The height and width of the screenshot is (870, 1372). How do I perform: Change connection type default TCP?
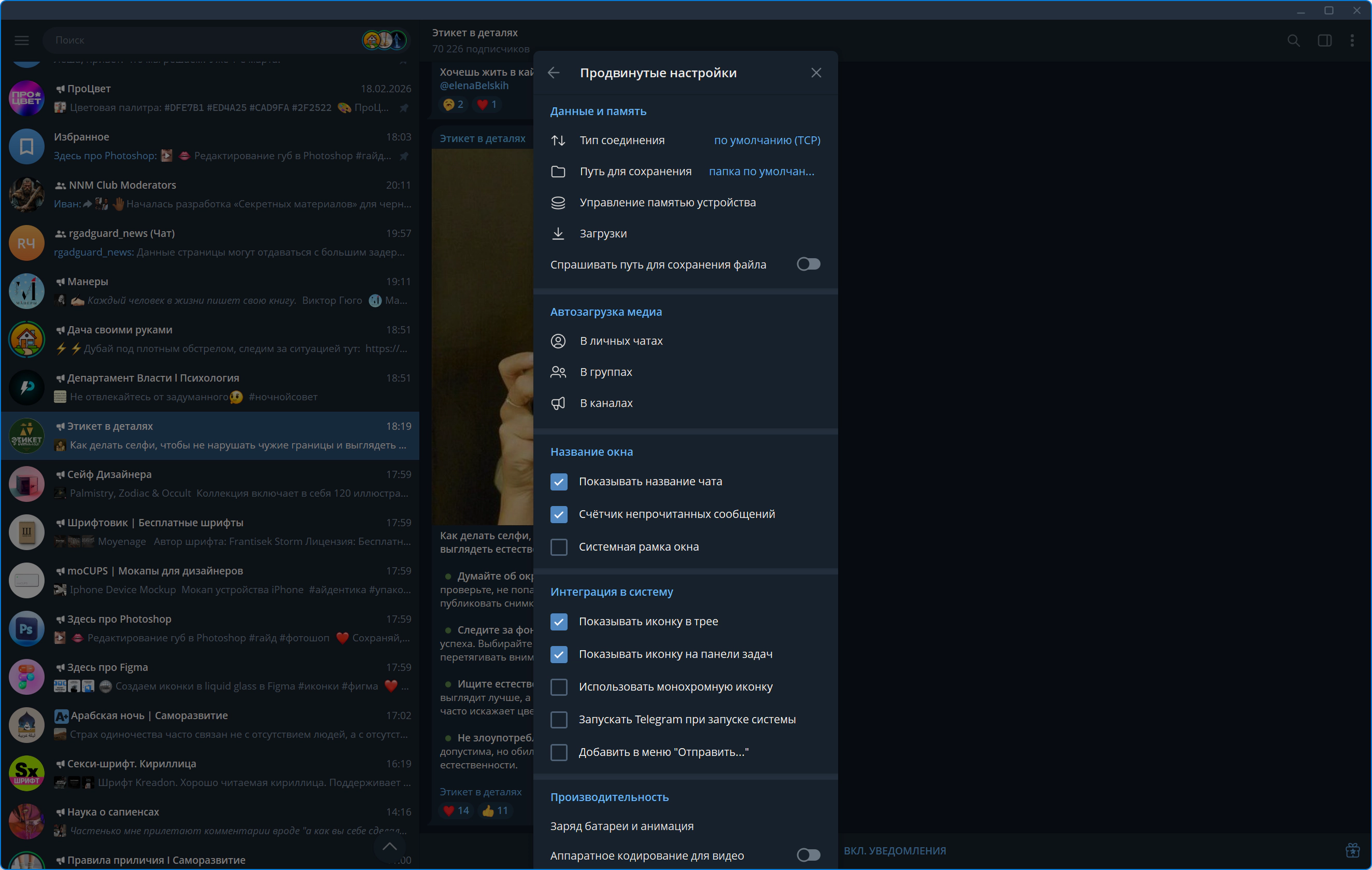(767, 141)
